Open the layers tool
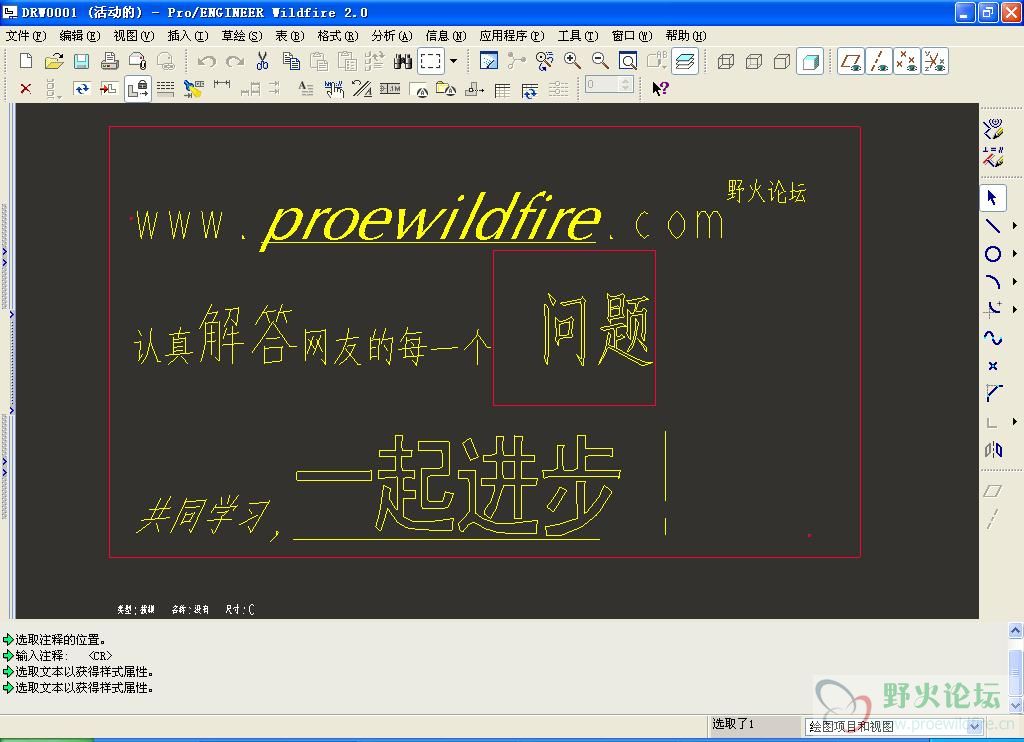This screenshot has height=742, width=1024. (x=685, y=61)
